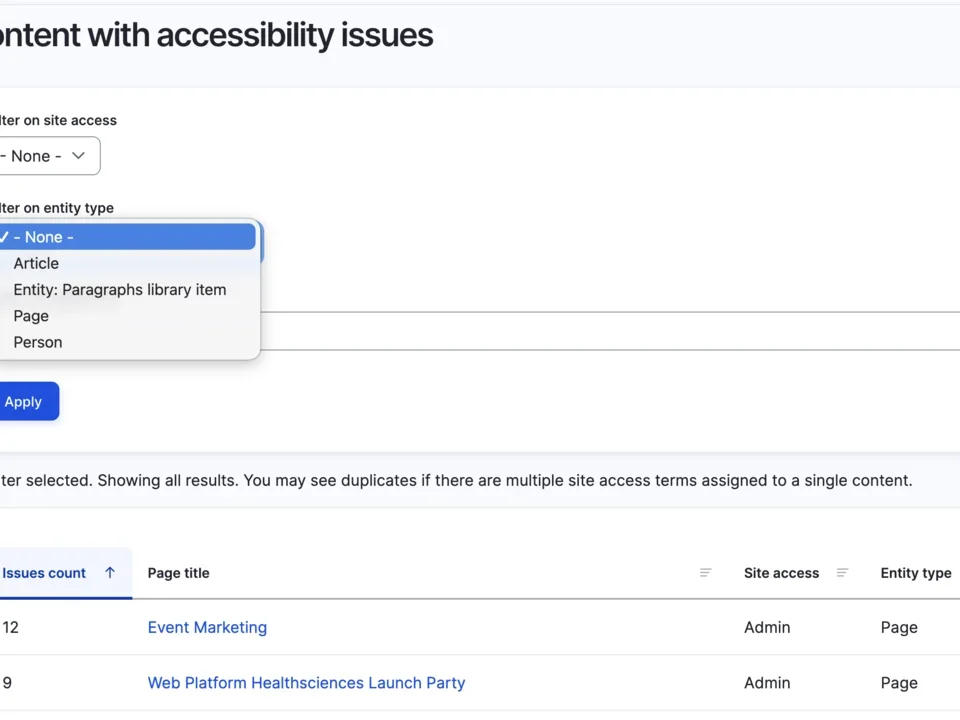The width and height of the screenshot is (960, 720).
Task: Click the page heading about accessibility issues
Action: pos(217,35)
